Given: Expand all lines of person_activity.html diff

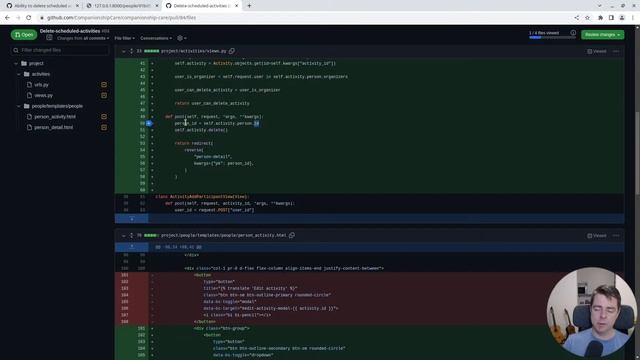Looking at the screenshot, I should pos(131,236).
